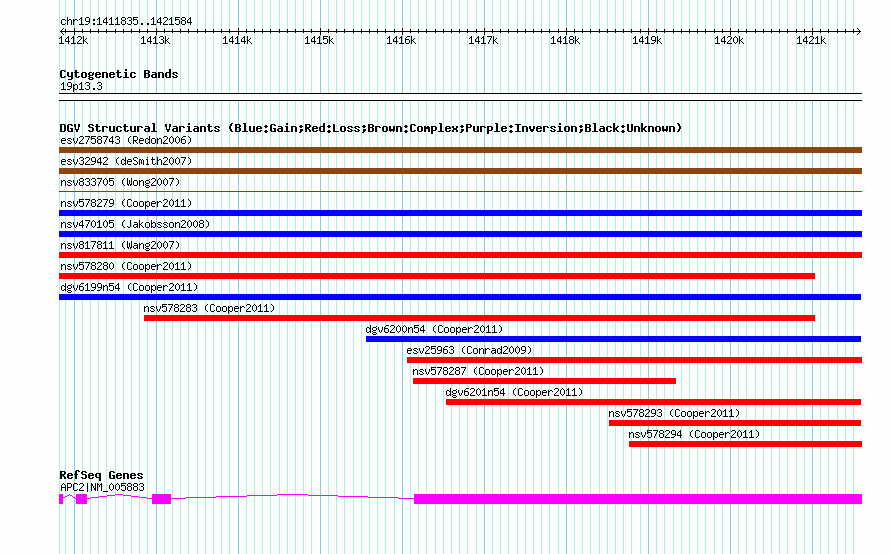
Task: Open the nsv578279 (Cooper2011) blue gain bar
Action: click(460, 213)
